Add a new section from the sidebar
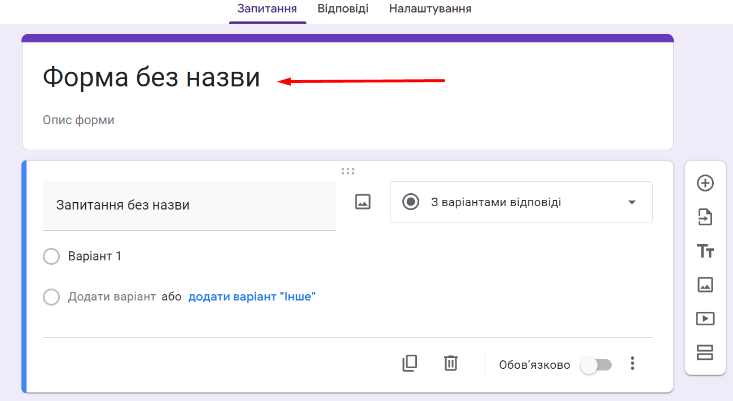The width and height of the screenshot is (733, 401). coord(705,352)
